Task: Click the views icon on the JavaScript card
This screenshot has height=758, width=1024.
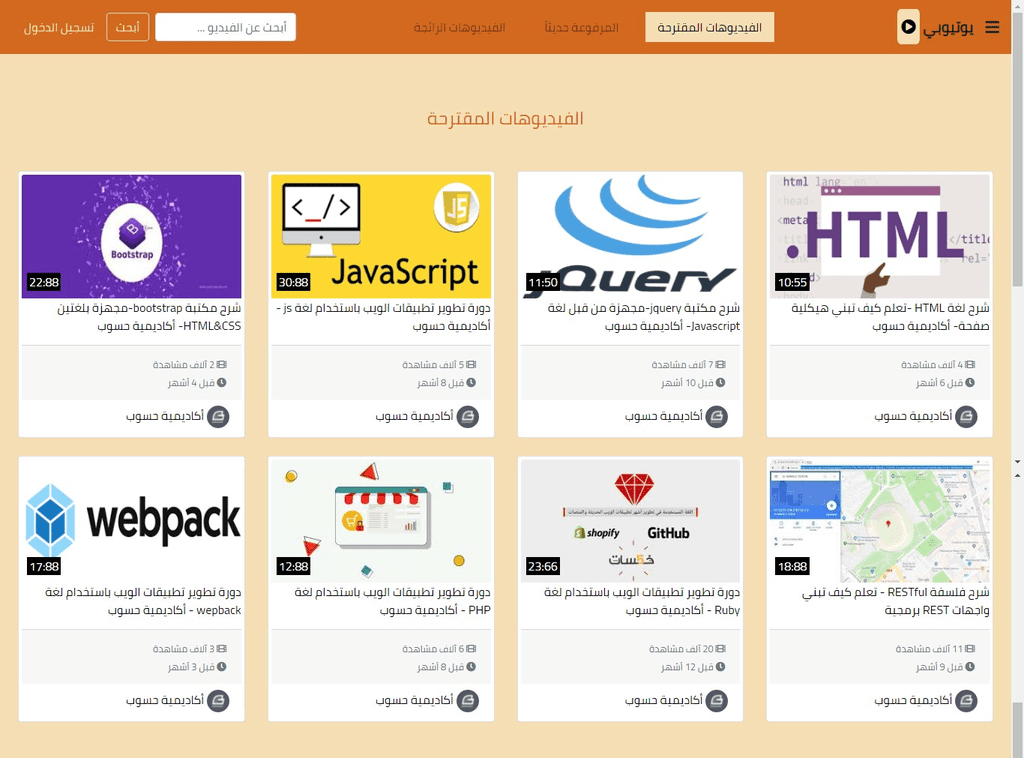Action: pos(471,364)
